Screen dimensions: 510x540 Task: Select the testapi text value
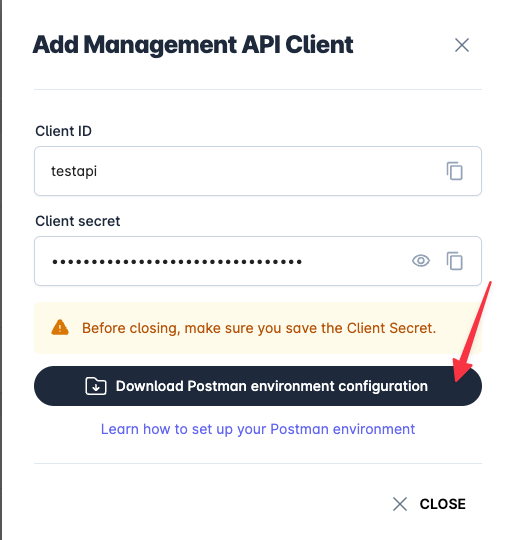tap(74, 171)
